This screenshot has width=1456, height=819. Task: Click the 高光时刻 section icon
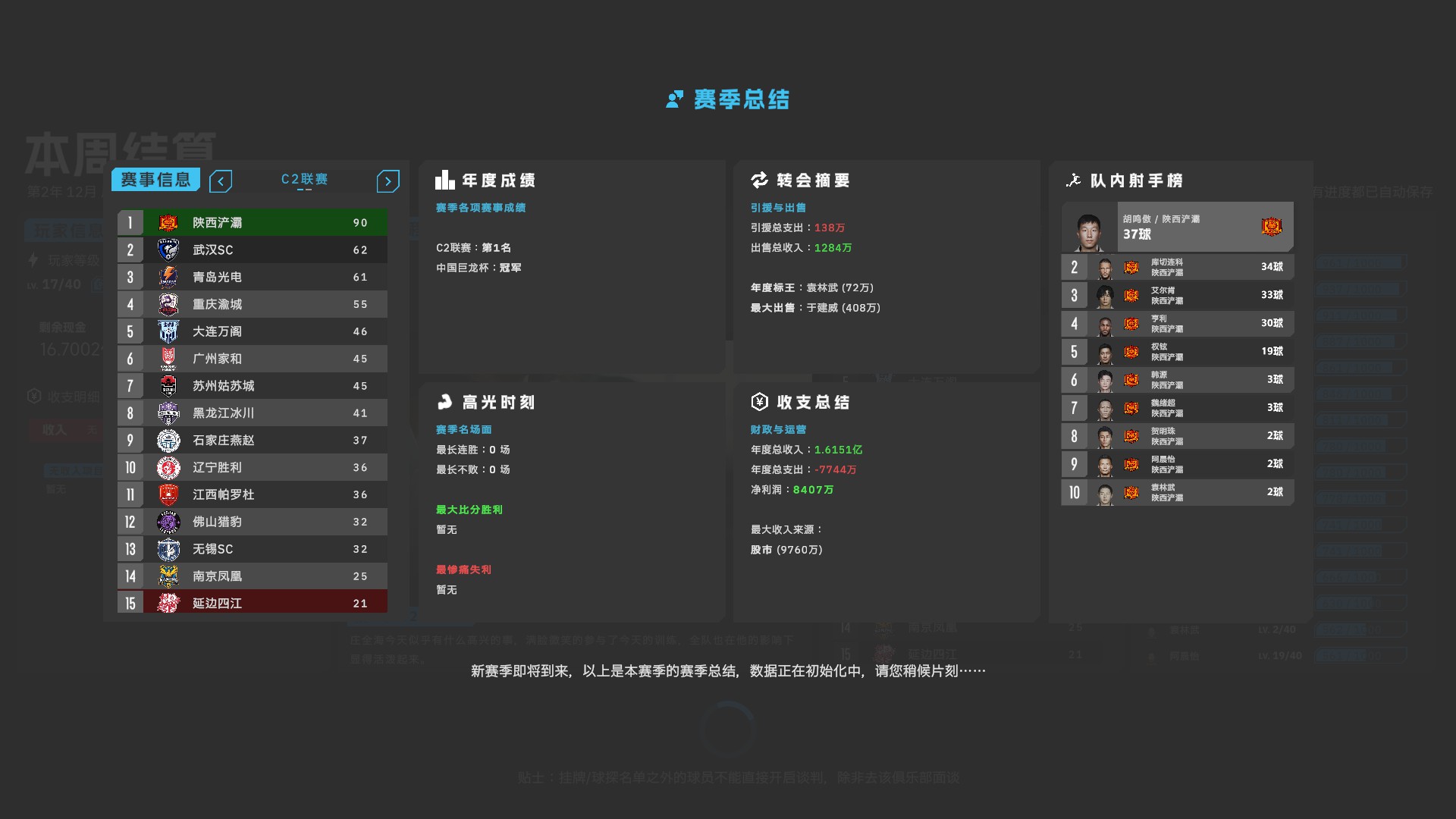coord(444,402)
